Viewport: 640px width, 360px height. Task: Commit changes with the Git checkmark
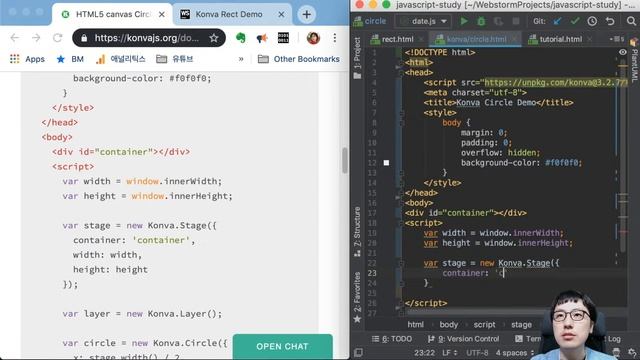pyautogui.click(x=575, y=21)
